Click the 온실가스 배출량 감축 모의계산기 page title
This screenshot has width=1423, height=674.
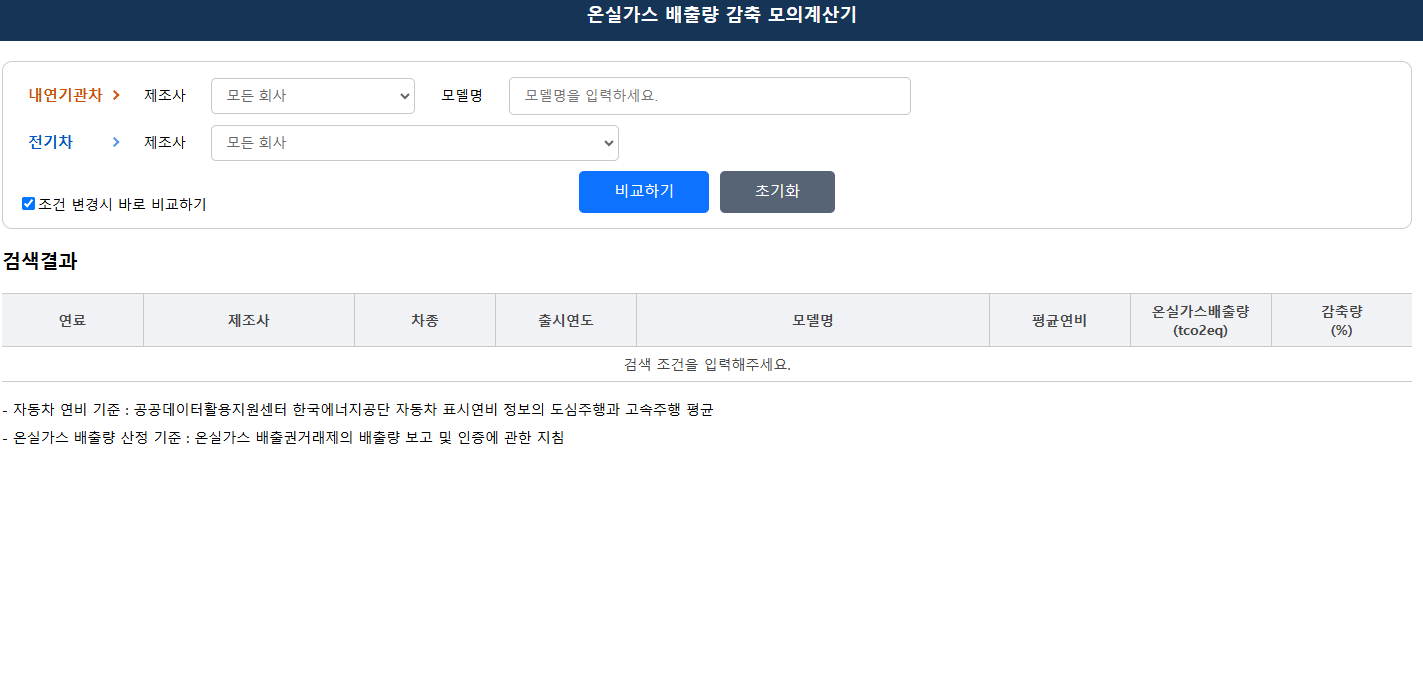click(721, 15)
